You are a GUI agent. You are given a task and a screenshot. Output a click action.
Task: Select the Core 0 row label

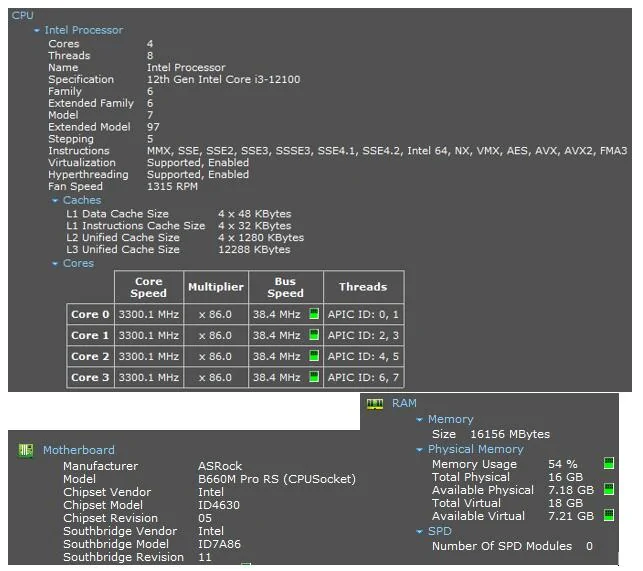click(90, 315)
